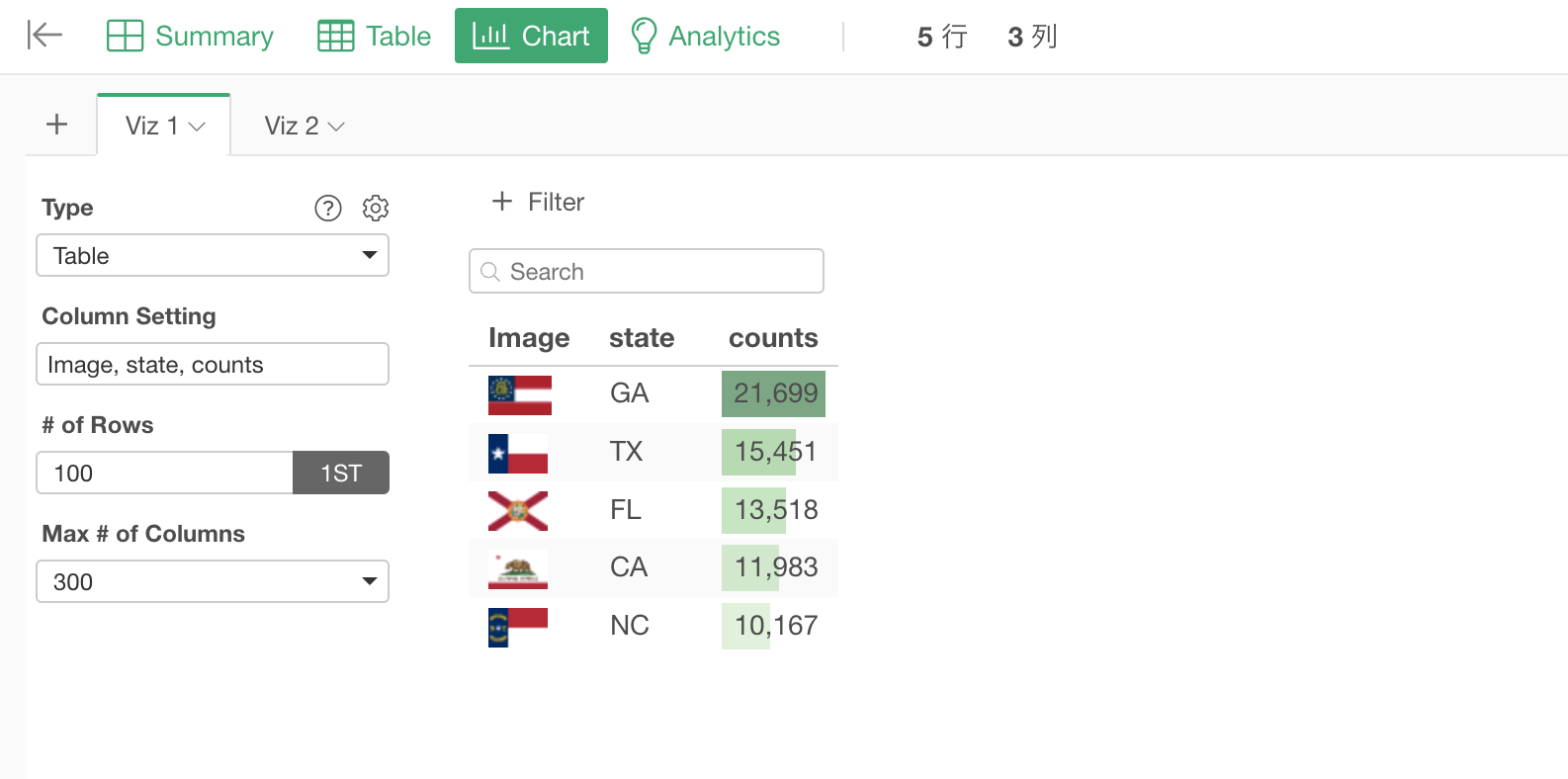Viewport: 1568px width, 779px height.
Task: Add a new visualization with the plus icon
Action: [x=57, y=125]
